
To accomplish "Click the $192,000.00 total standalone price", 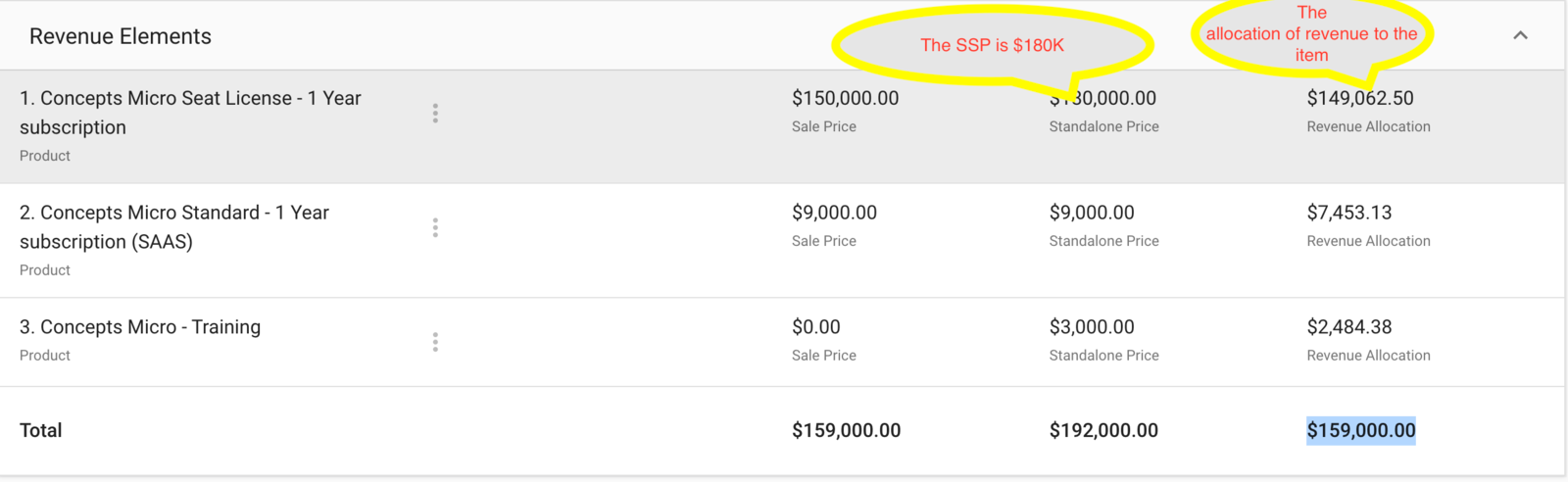I will [x=1103, y=430].
